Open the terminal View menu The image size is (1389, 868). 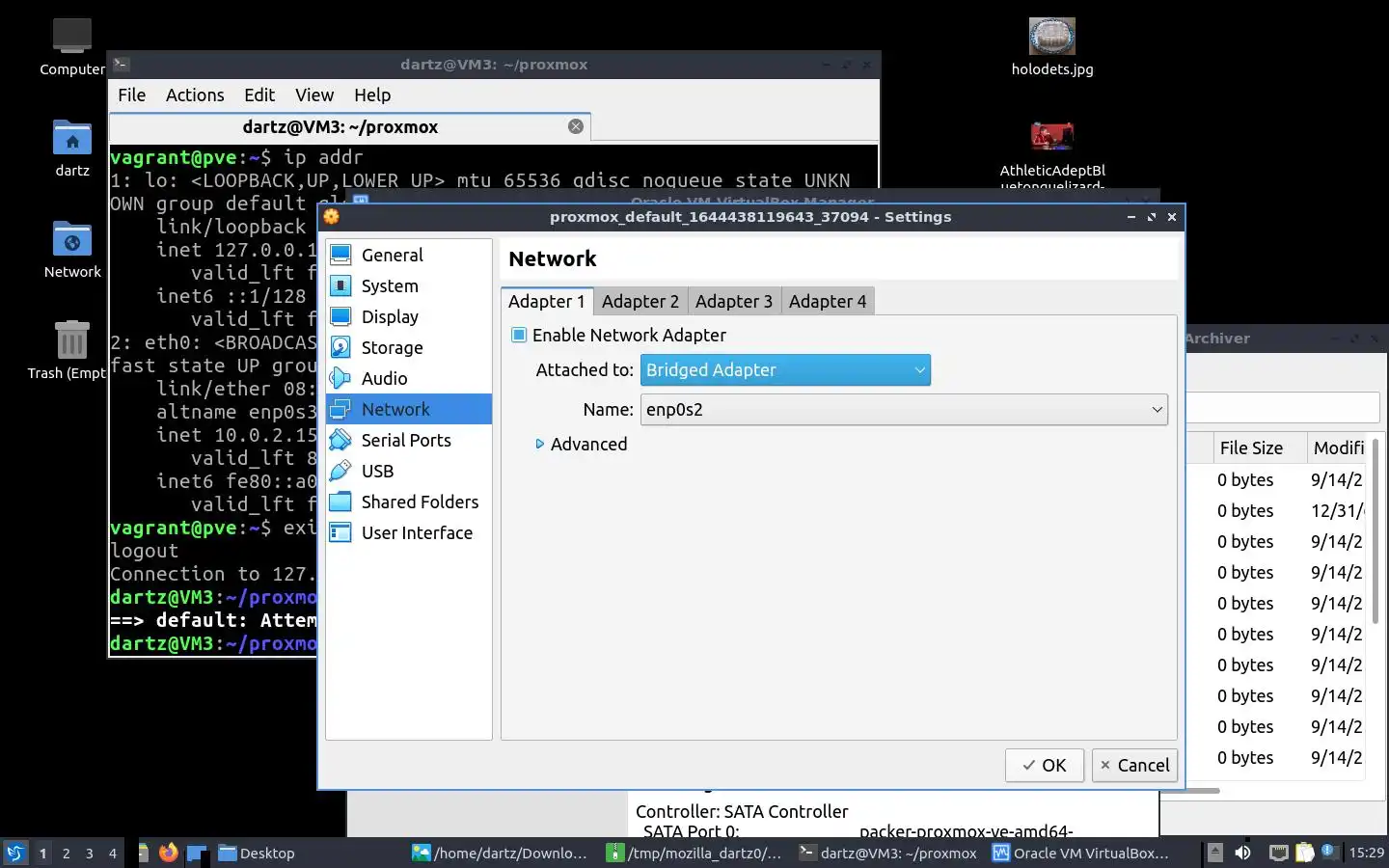click(314, 95)
